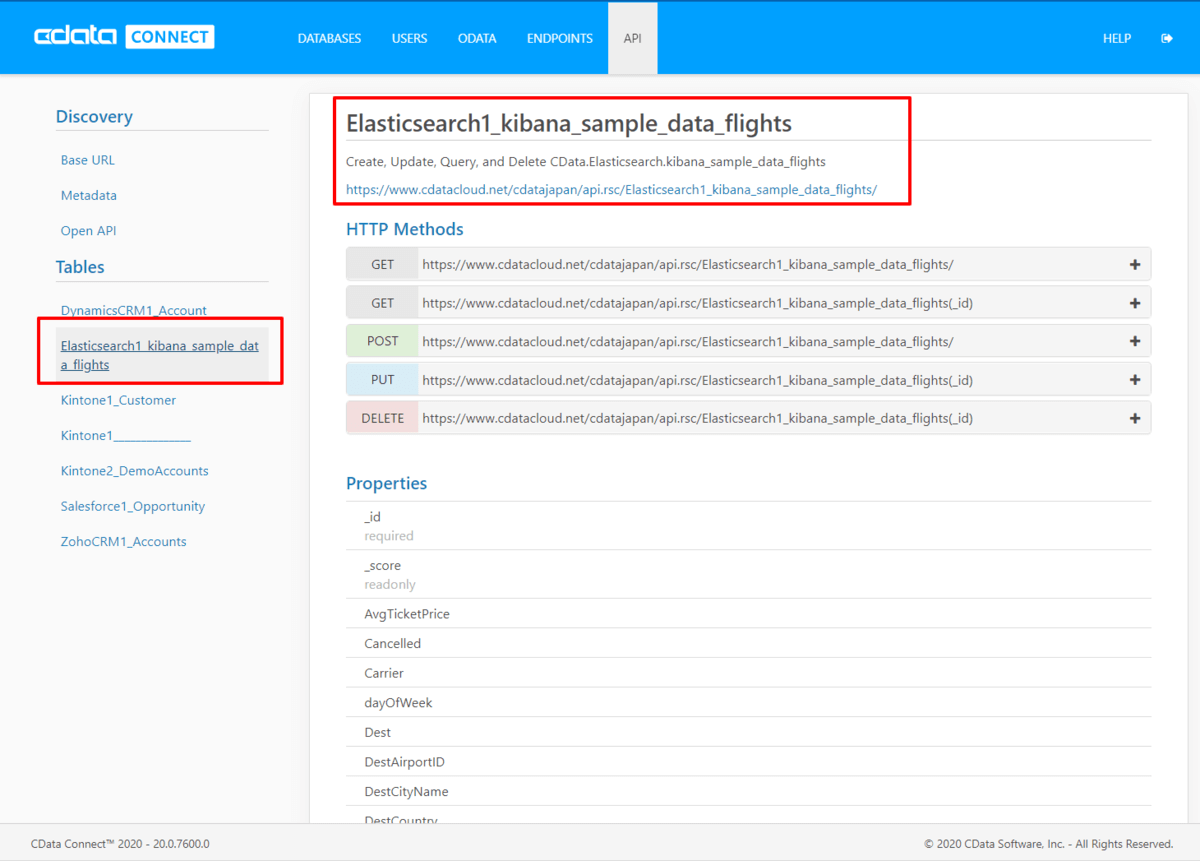Screen dimensions: 1200x861
Task: Expand the DELETE method plus icon
Action: (x=1134, y=418)
